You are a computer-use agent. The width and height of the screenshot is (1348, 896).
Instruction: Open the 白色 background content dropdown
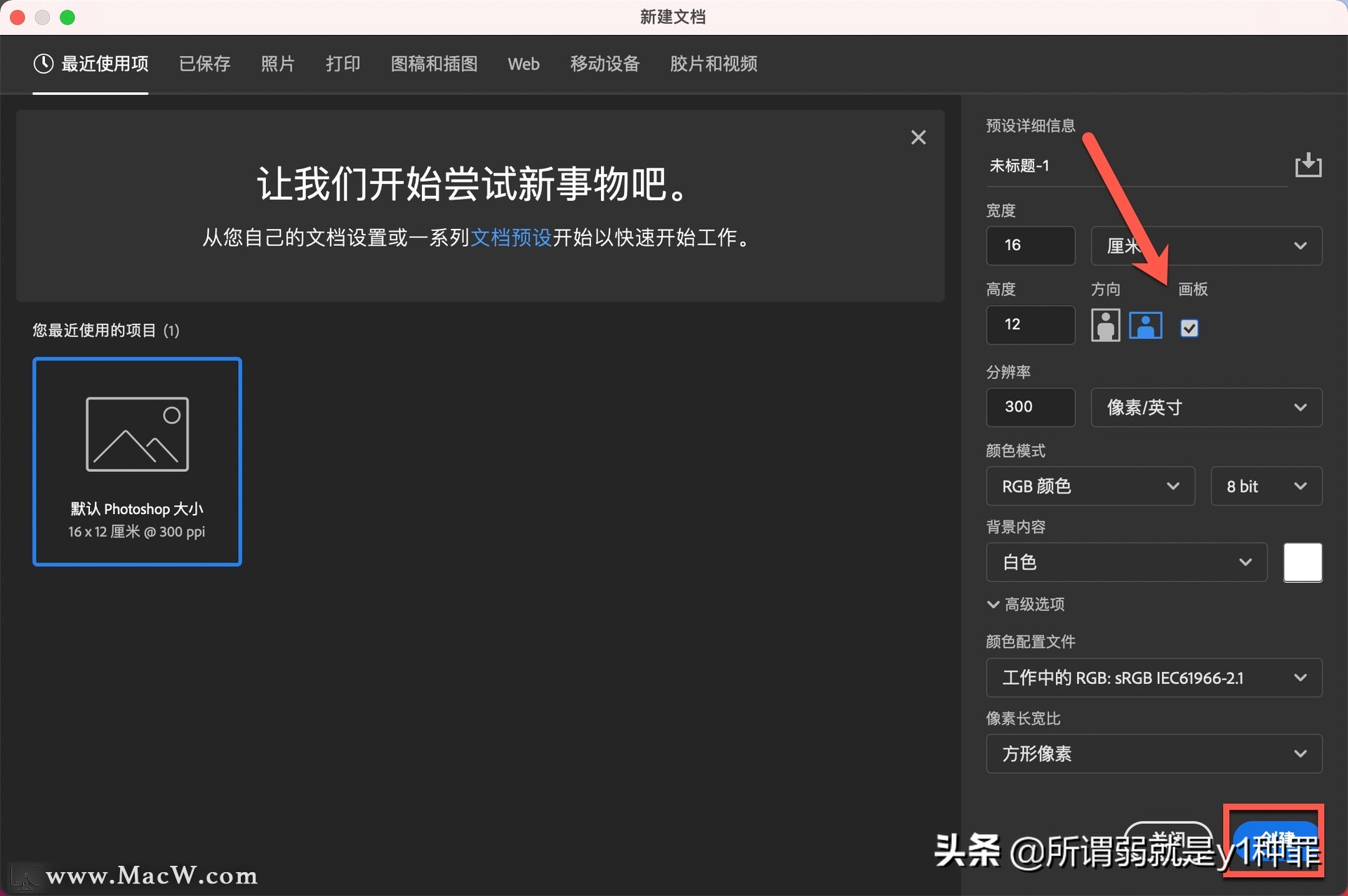[x=1126, y=562]
